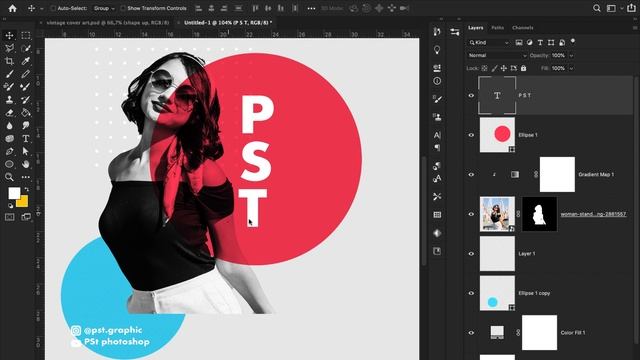Select the woman layer mask thumbnail
This screenshot has height=360, width=640.
coord(539,214)
